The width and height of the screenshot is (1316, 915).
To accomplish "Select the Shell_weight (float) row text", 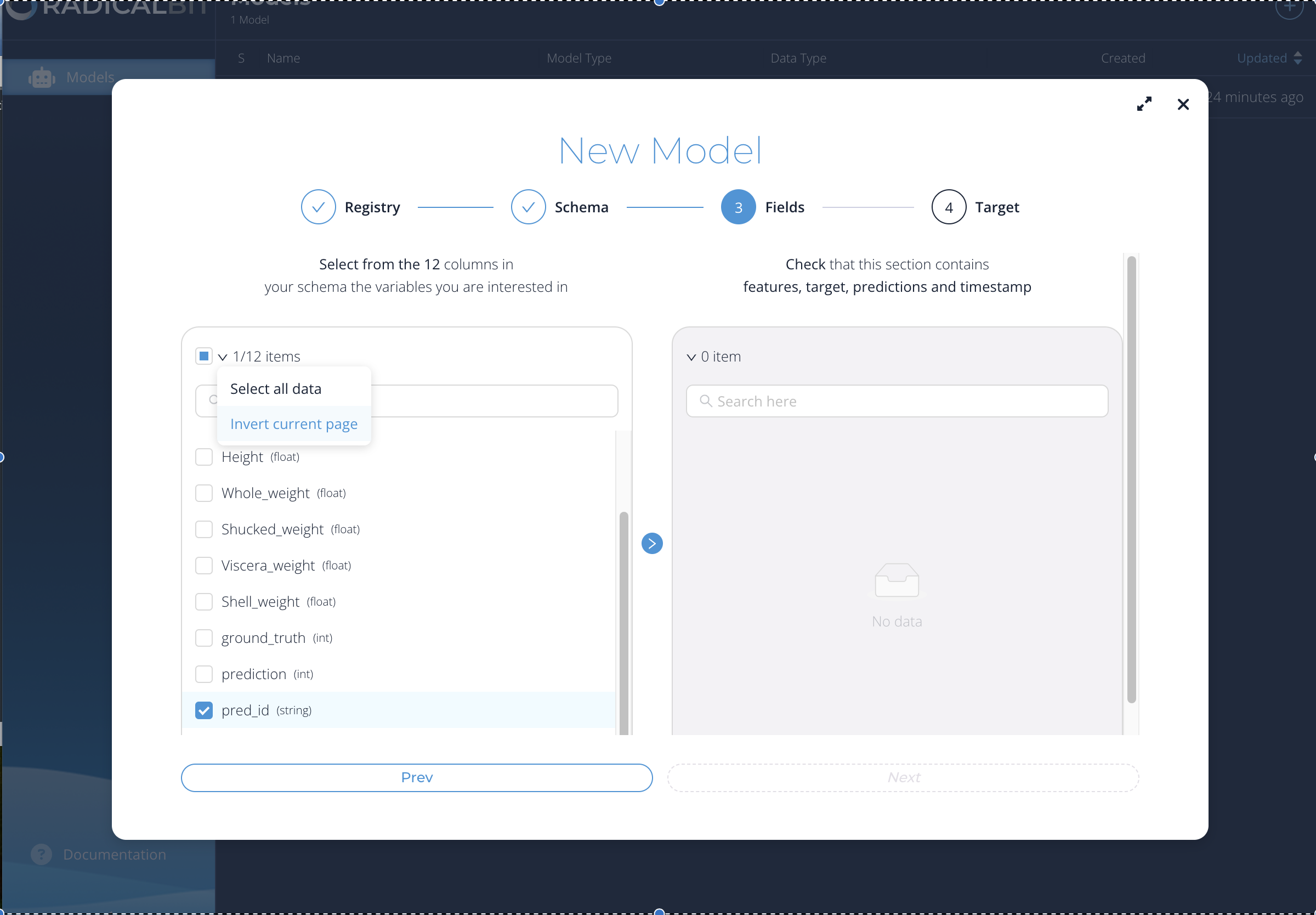I will coord(279,601).
